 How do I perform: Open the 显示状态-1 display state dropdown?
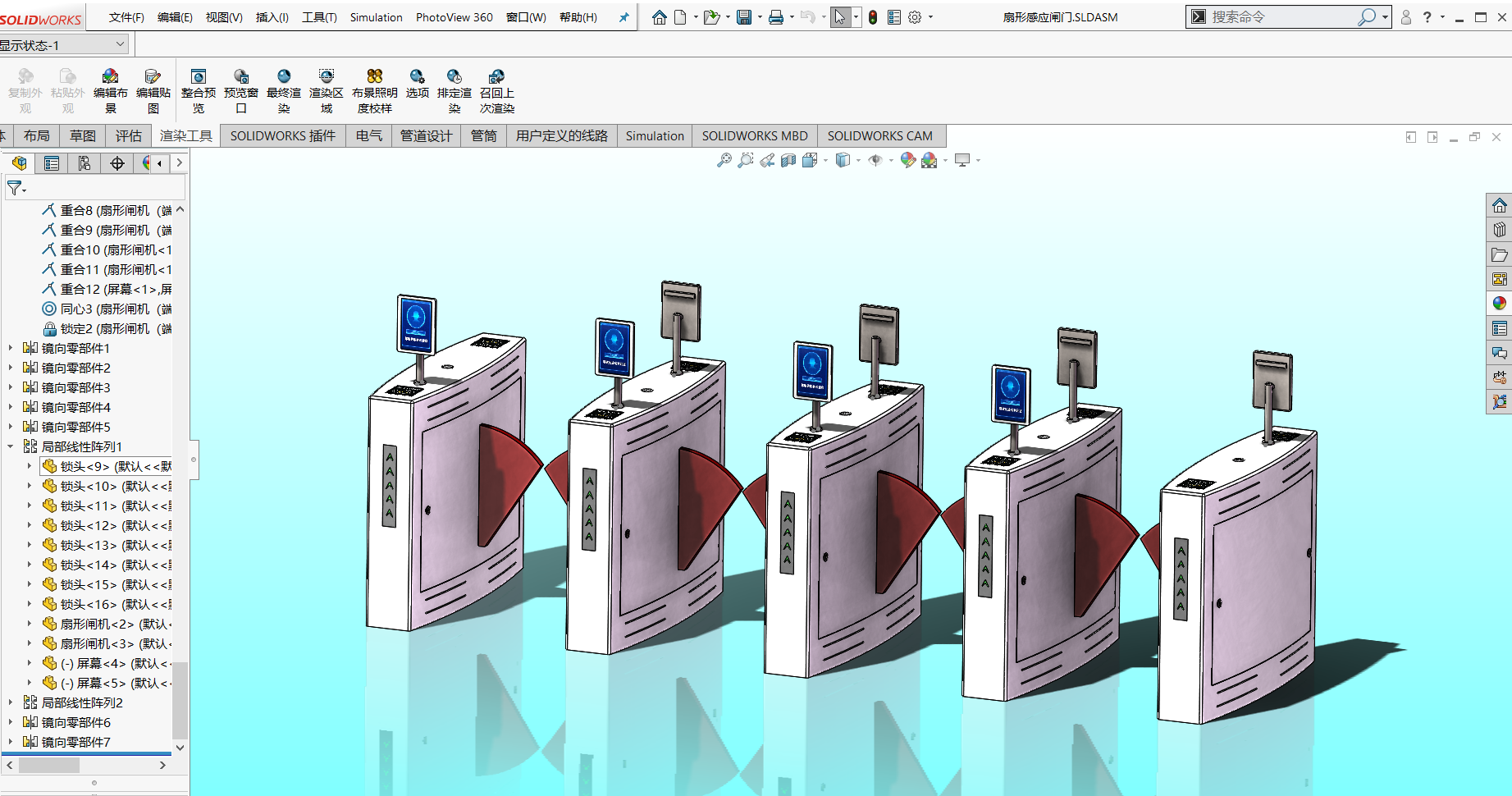click(x=121, y=44)
